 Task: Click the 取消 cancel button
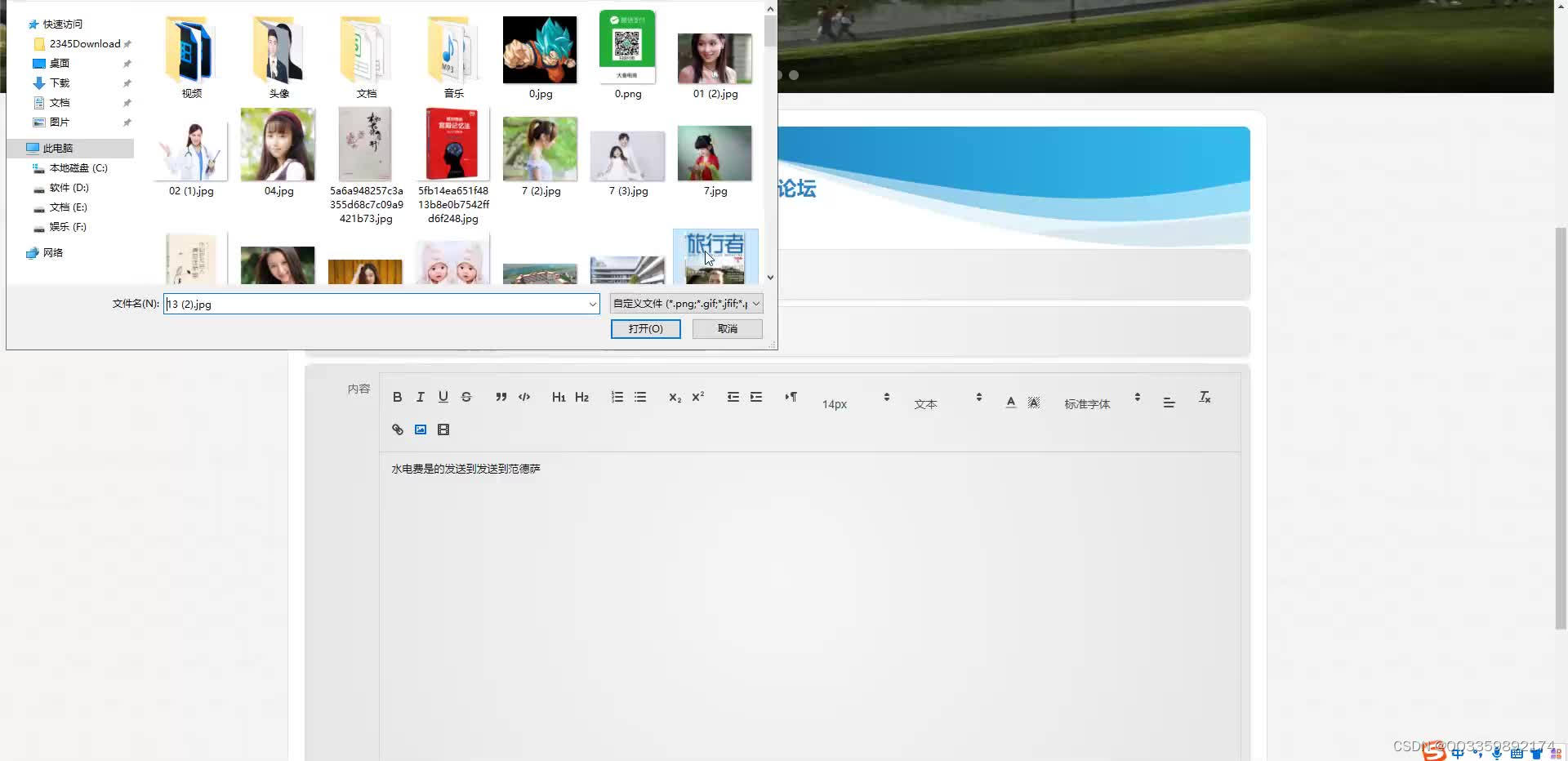(x=727, y=328)
